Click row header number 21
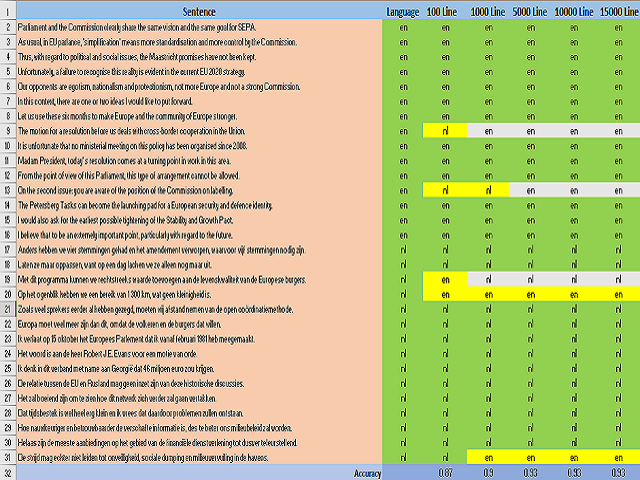 click(8, 309)
